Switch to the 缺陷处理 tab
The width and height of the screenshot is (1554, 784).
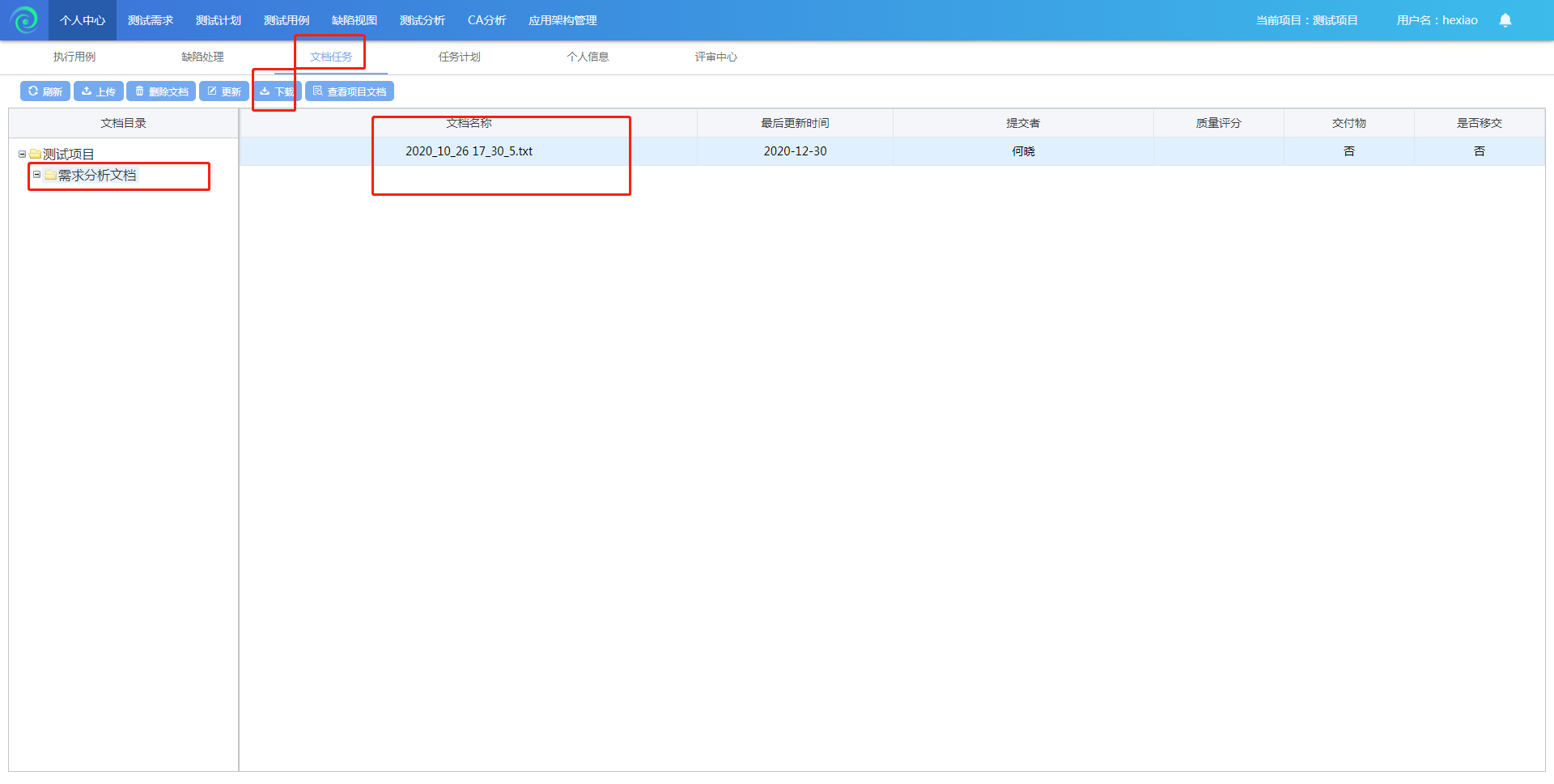(x=202, y=57)
